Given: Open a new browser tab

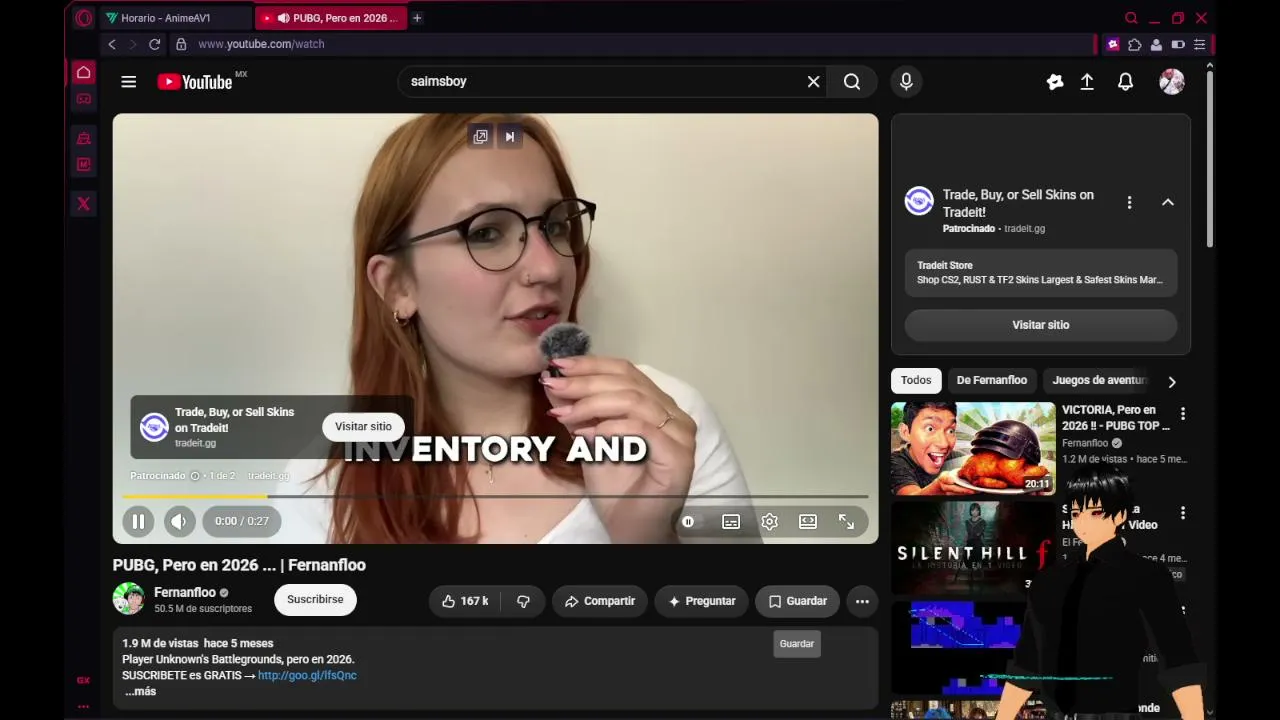Looking at the screenshot, I should [x=417, y=18].
